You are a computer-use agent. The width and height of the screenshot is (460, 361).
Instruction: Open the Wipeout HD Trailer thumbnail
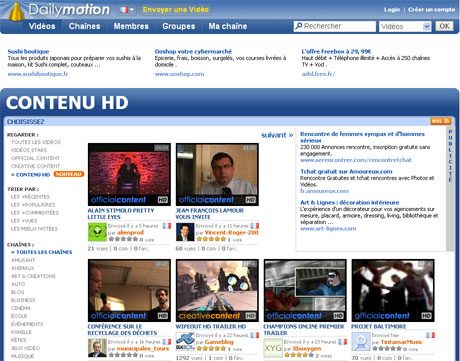click(217, 291)
